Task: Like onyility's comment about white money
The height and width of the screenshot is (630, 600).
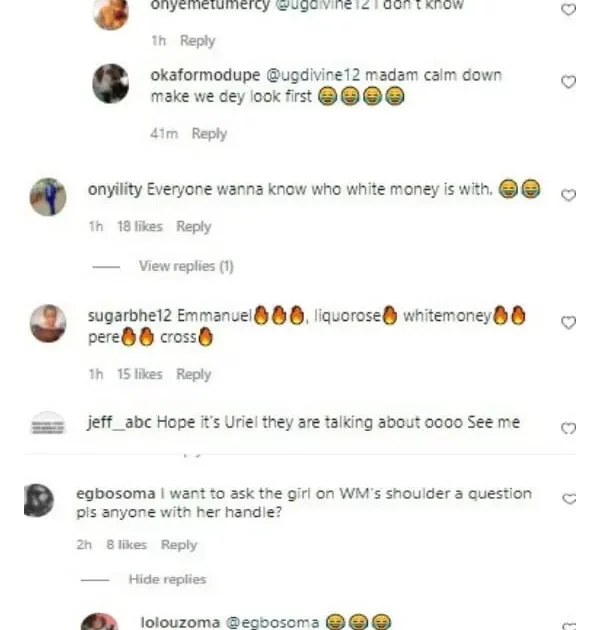Action: 568,195
